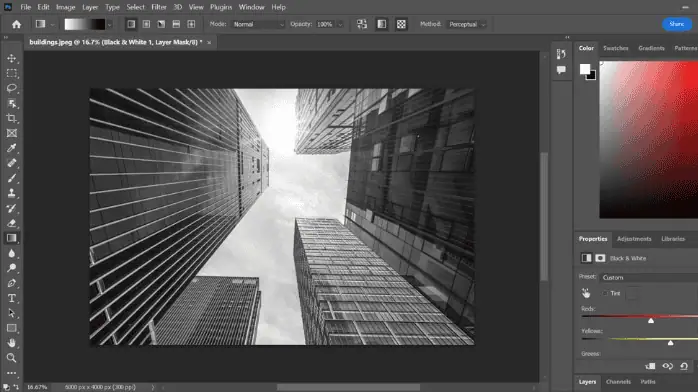Viewport: 698px width, 392px height.
Task: Select the Object Selection tool
Action: [x=12, y=103]
